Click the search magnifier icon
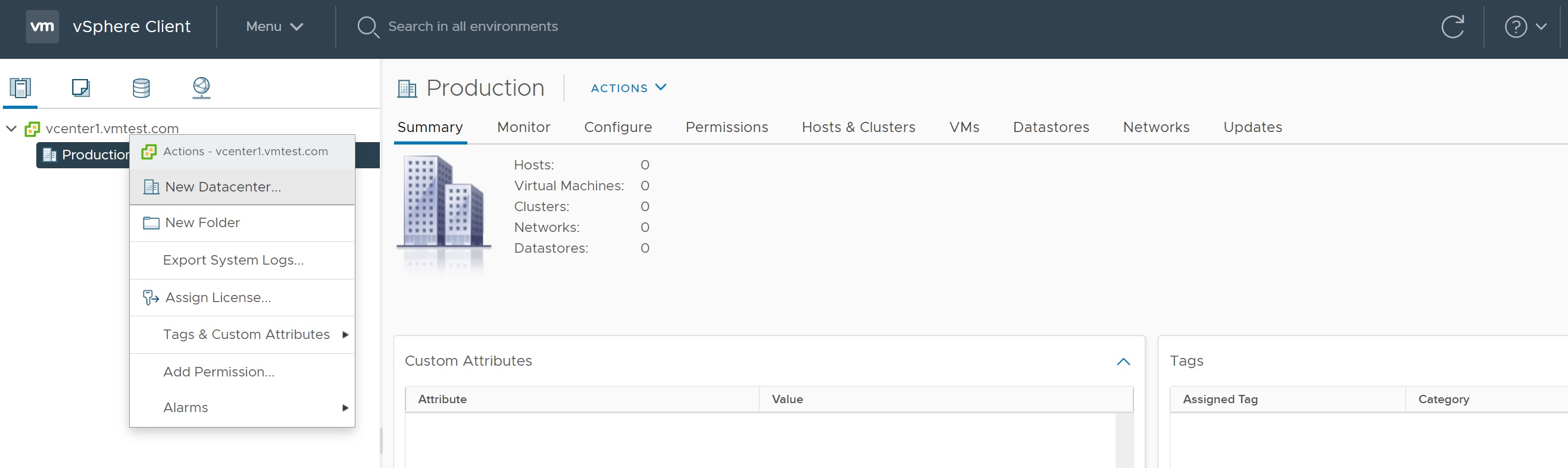The height and width of the screenshot is (468, 1568). (368, 27)
